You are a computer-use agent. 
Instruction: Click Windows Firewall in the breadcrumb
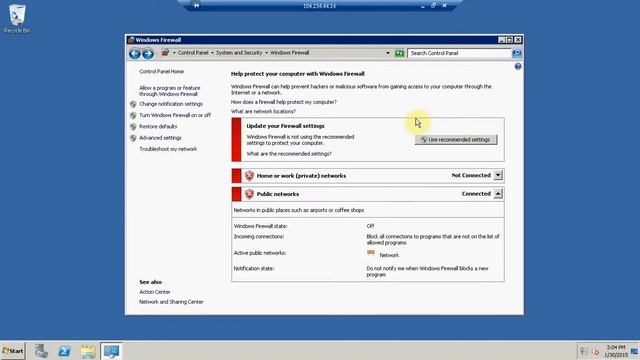[289, 53]
